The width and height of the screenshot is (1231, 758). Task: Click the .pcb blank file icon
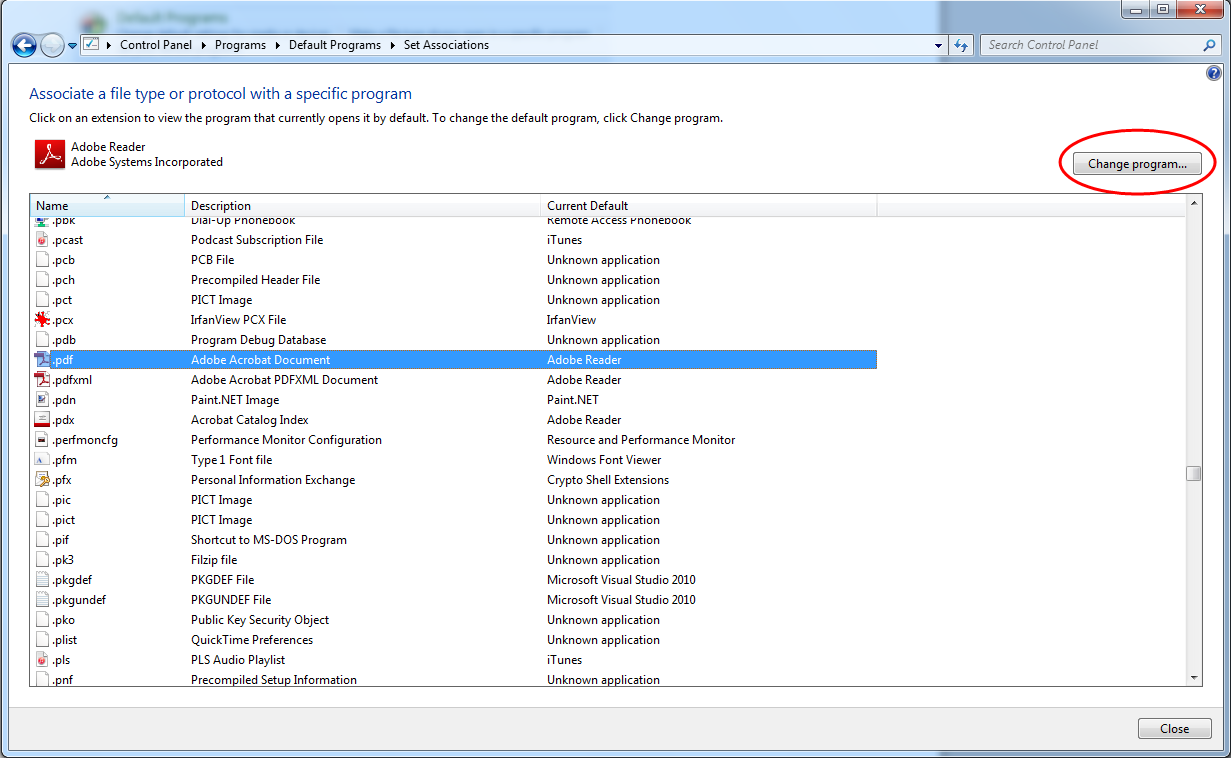tap(42, 260)
